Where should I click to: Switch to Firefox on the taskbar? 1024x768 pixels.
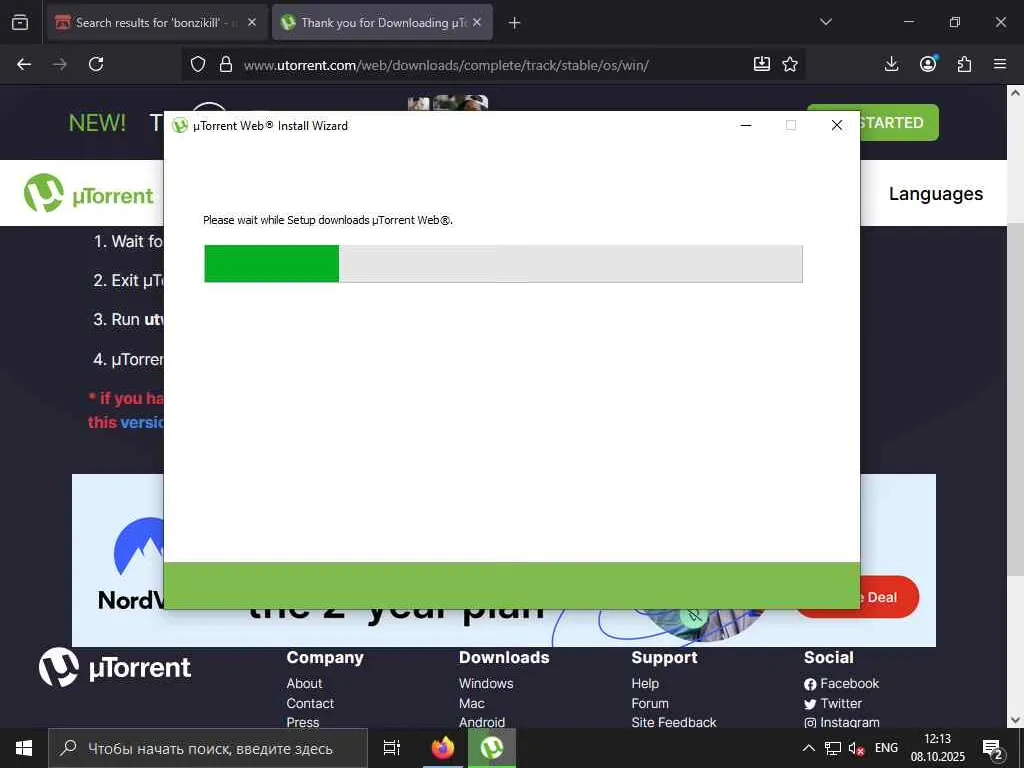(x=443, y=748)
